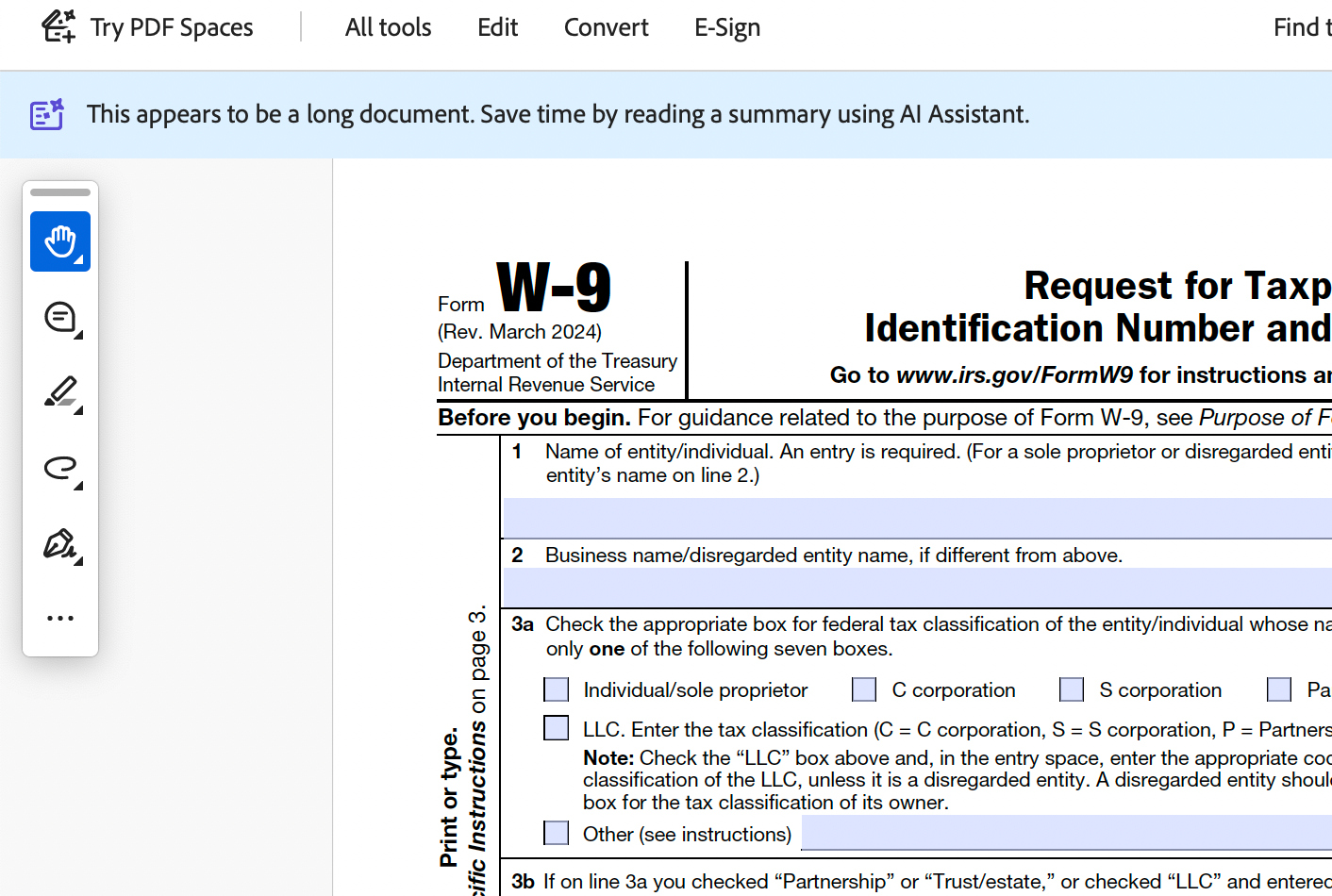Select the highlighter tool
Image resolution: width=1332 pixels, height=896 pixels.
click(60, 392)
